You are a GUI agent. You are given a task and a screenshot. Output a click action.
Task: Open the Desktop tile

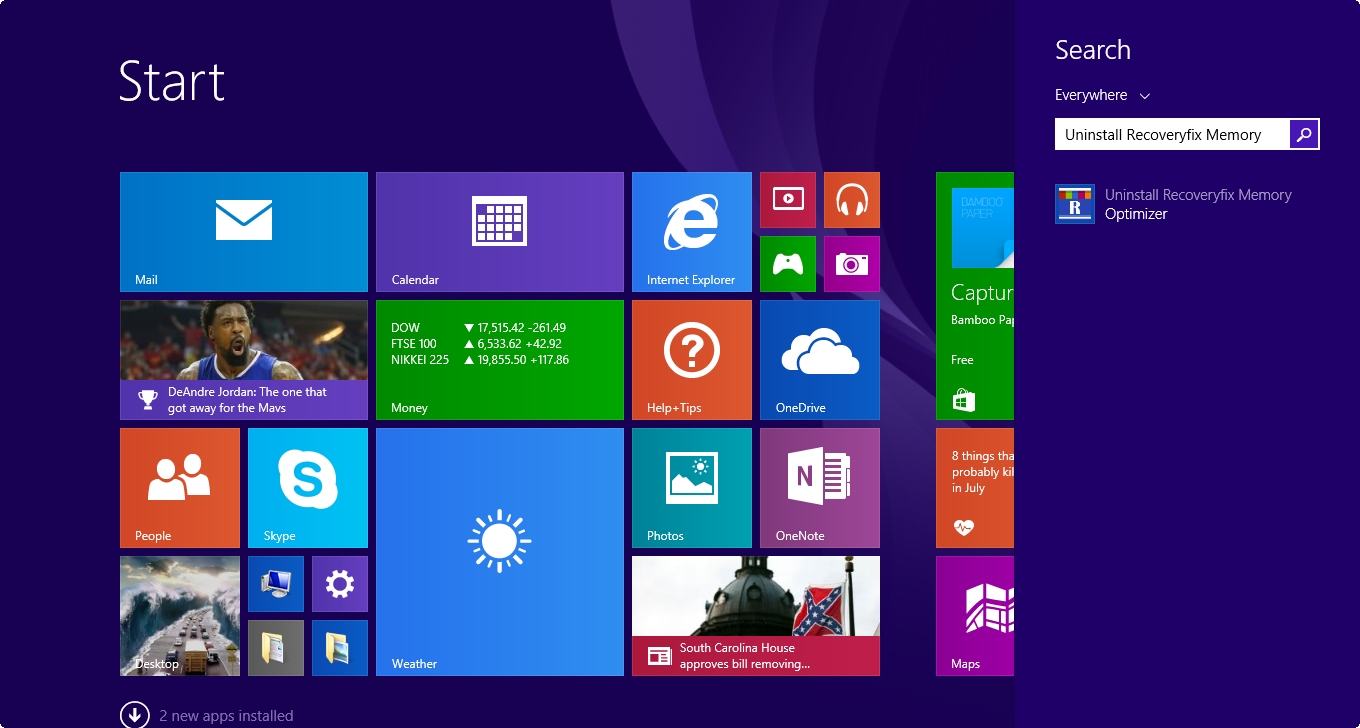pyautogui.click(x=180, y=616)
